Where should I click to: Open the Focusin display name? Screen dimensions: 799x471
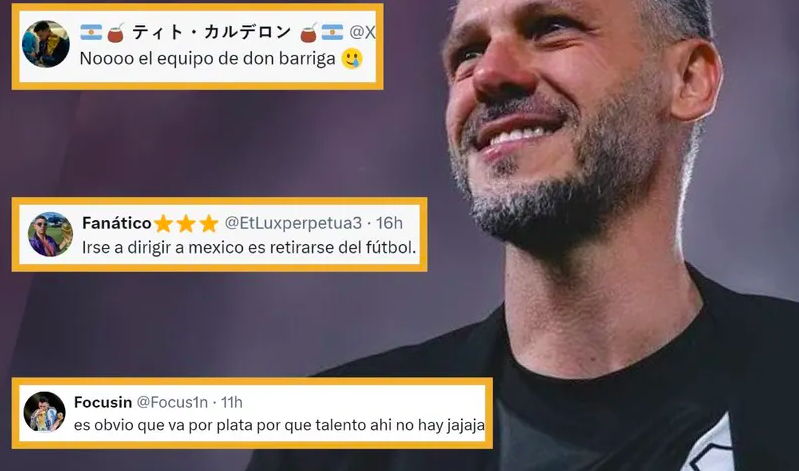click(103, 402)
